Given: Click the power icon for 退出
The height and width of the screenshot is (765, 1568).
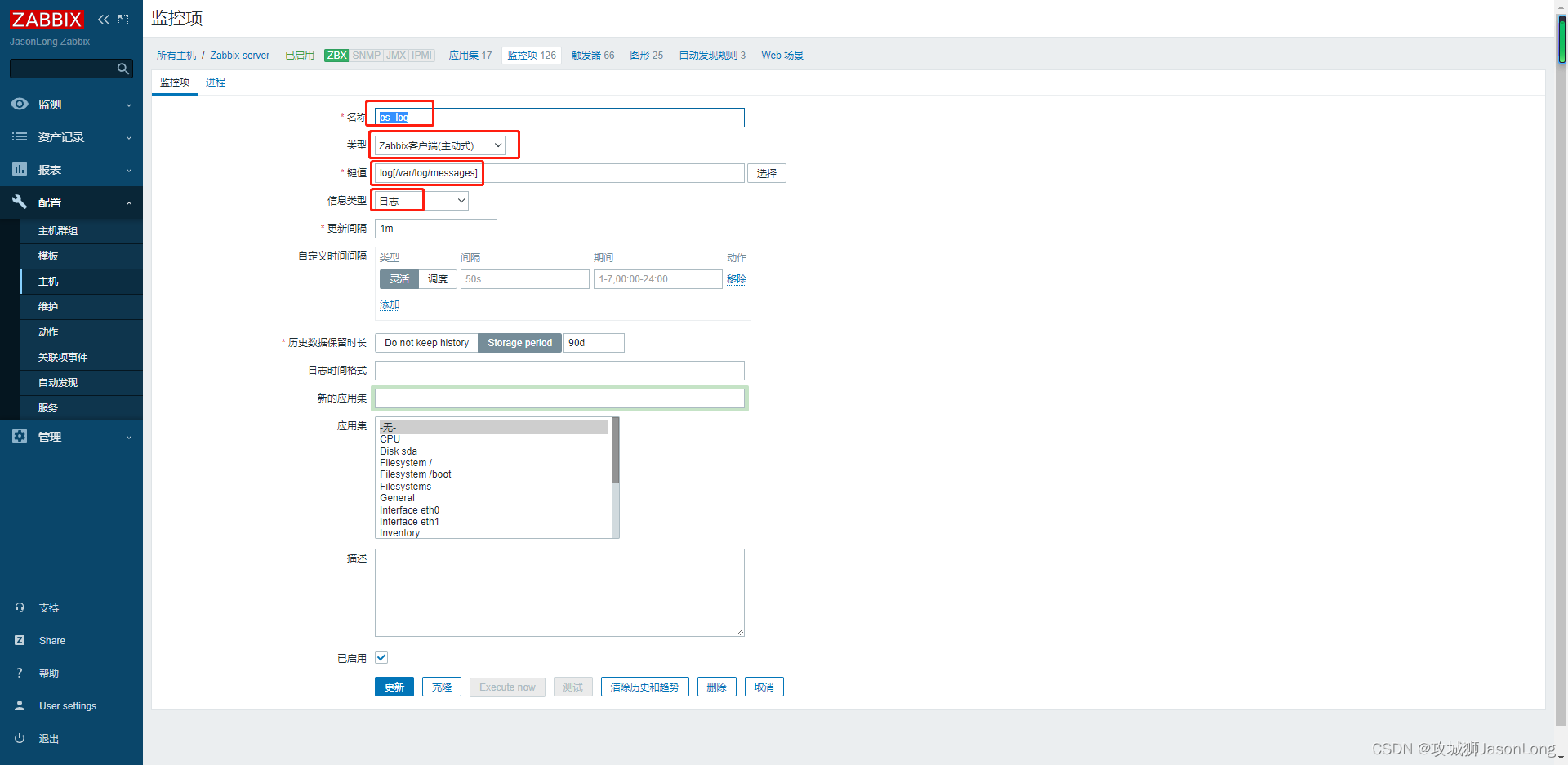Looking at the screenshot, I should [x=20, y=738].
